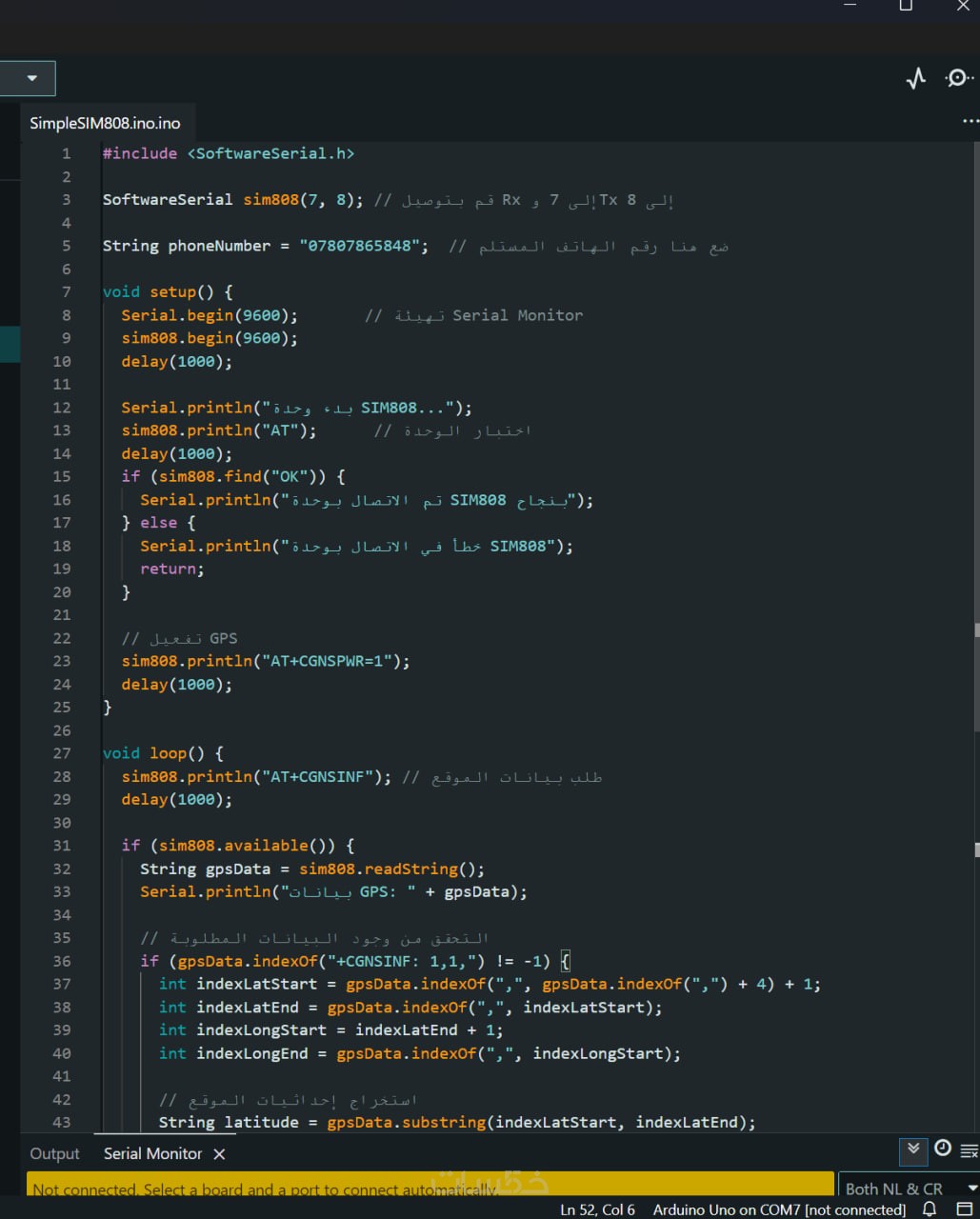Maximize the Arduino IDE window
The image size is (980, 1219).
point(906,5)
